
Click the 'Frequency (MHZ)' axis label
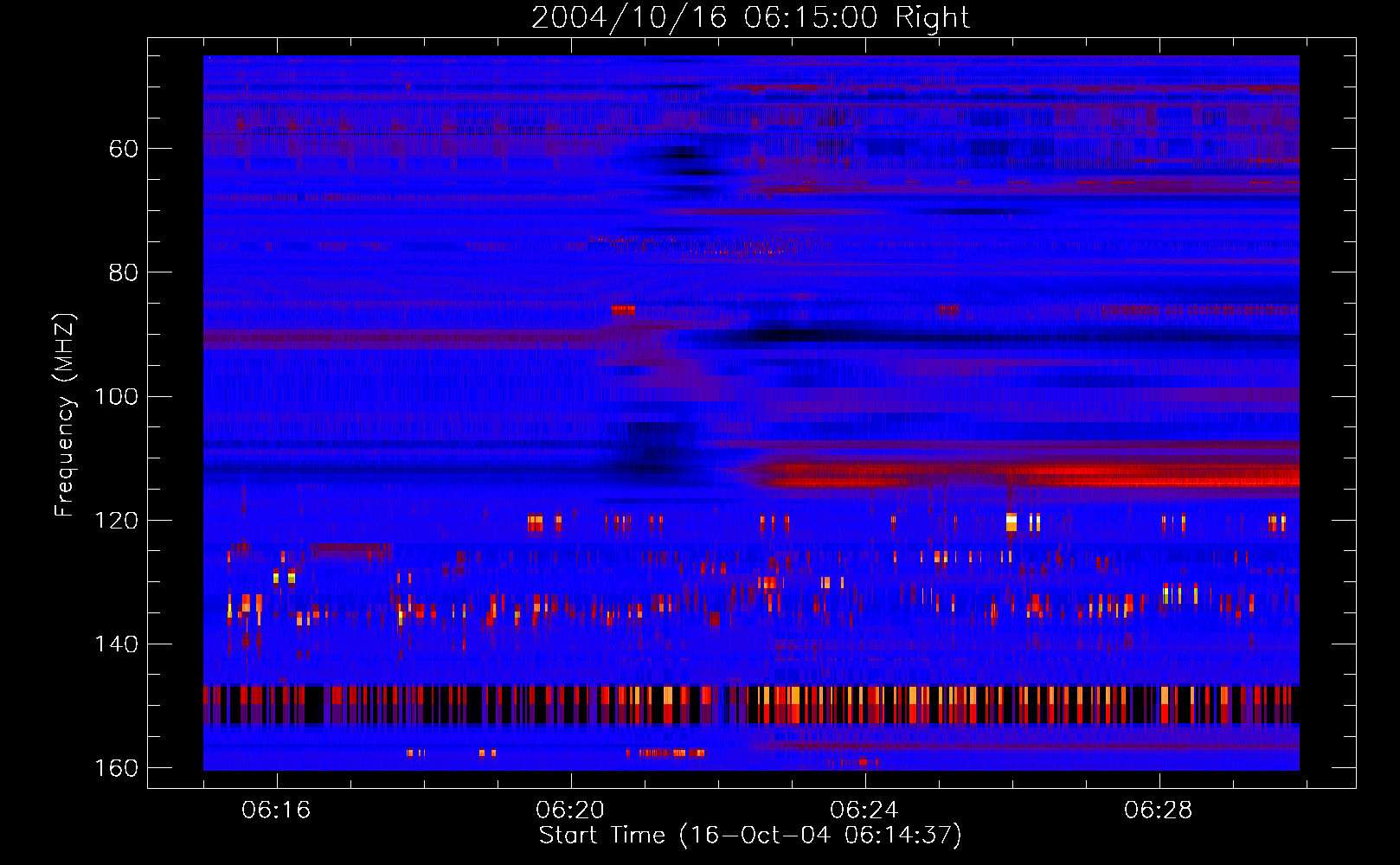pos(65,414)
